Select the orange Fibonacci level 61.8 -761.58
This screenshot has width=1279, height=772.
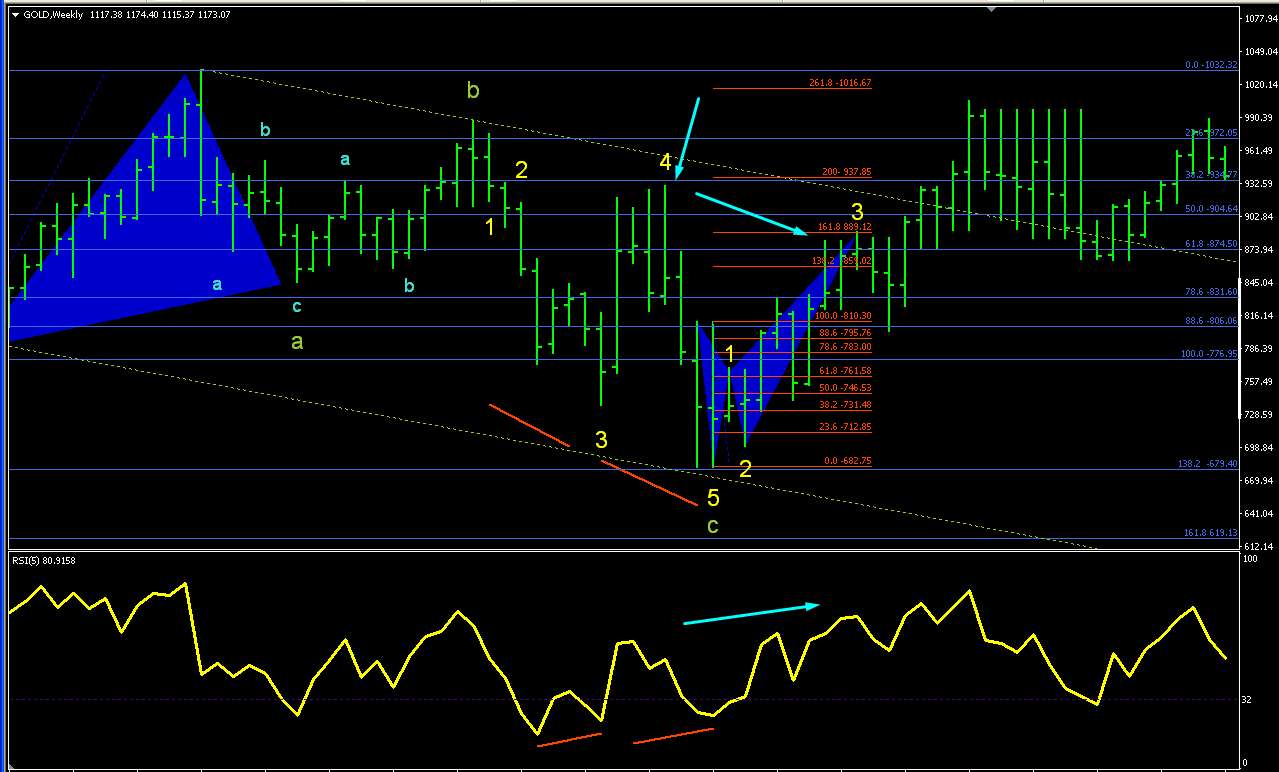tap(845, 371)
